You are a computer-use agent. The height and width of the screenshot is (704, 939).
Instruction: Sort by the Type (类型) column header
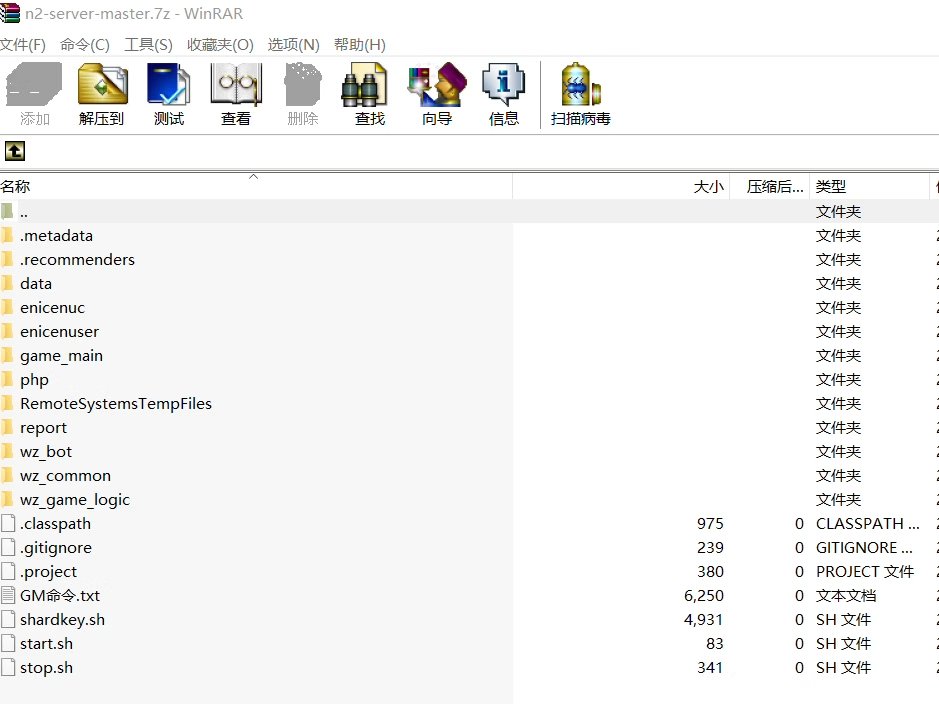tap(870, 187)
